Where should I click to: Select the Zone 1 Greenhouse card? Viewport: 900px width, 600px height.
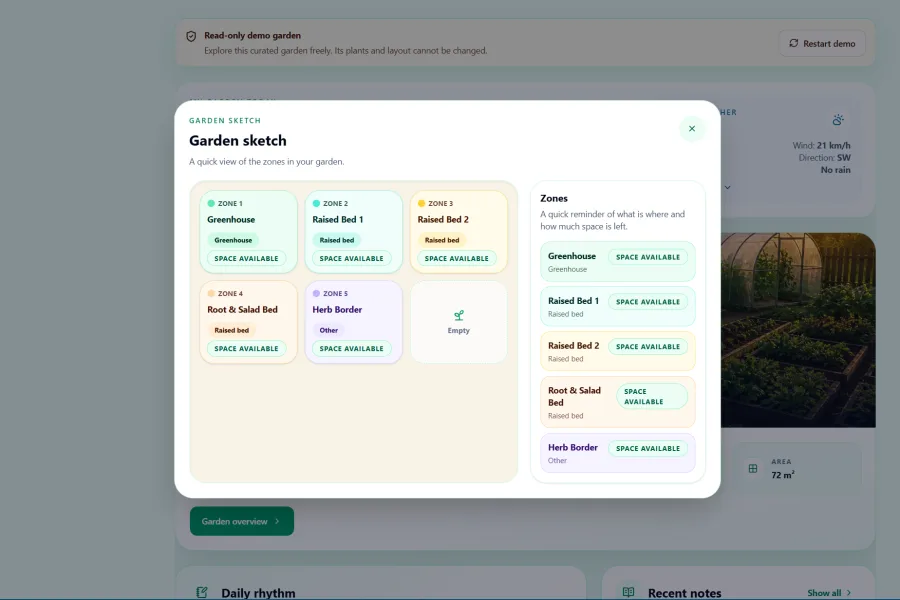point(249,231)
